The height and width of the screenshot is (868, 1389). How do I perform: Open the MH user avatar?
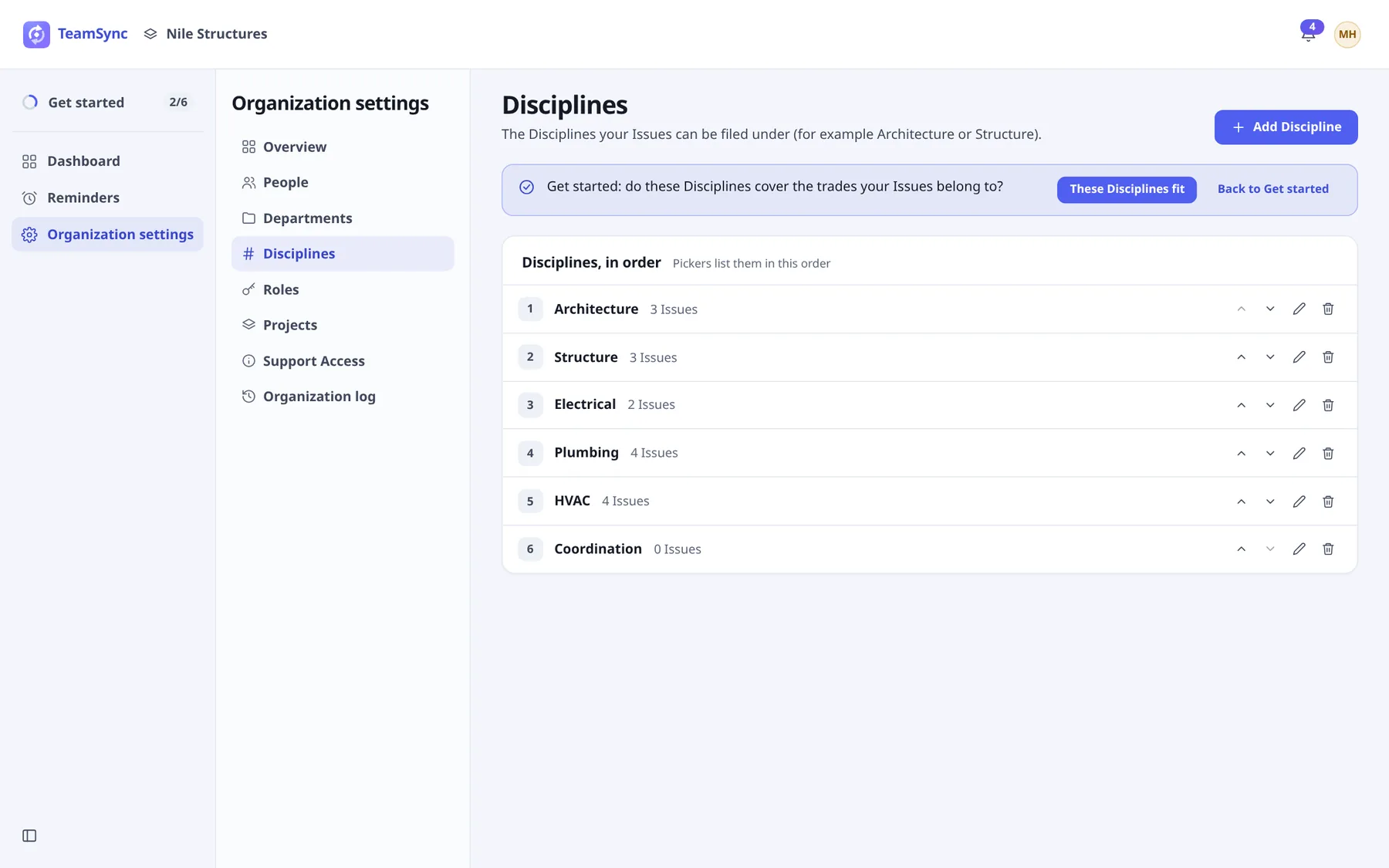pyautogui.click(x=1347, y=34)
